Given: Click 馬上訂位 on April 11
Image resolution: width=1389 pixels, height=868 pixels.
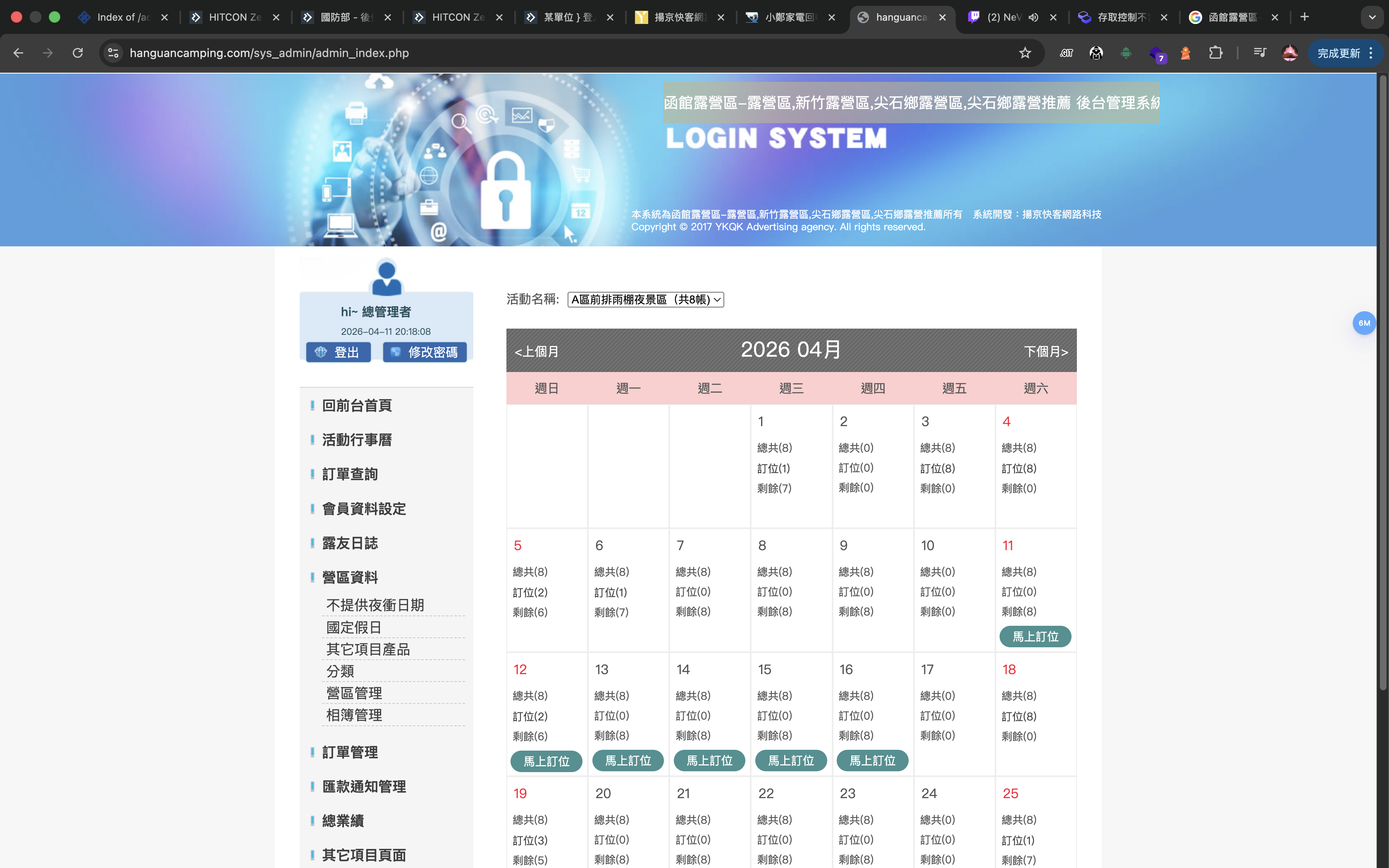Looking at the screenshot, I should (x=1036, y=637).
